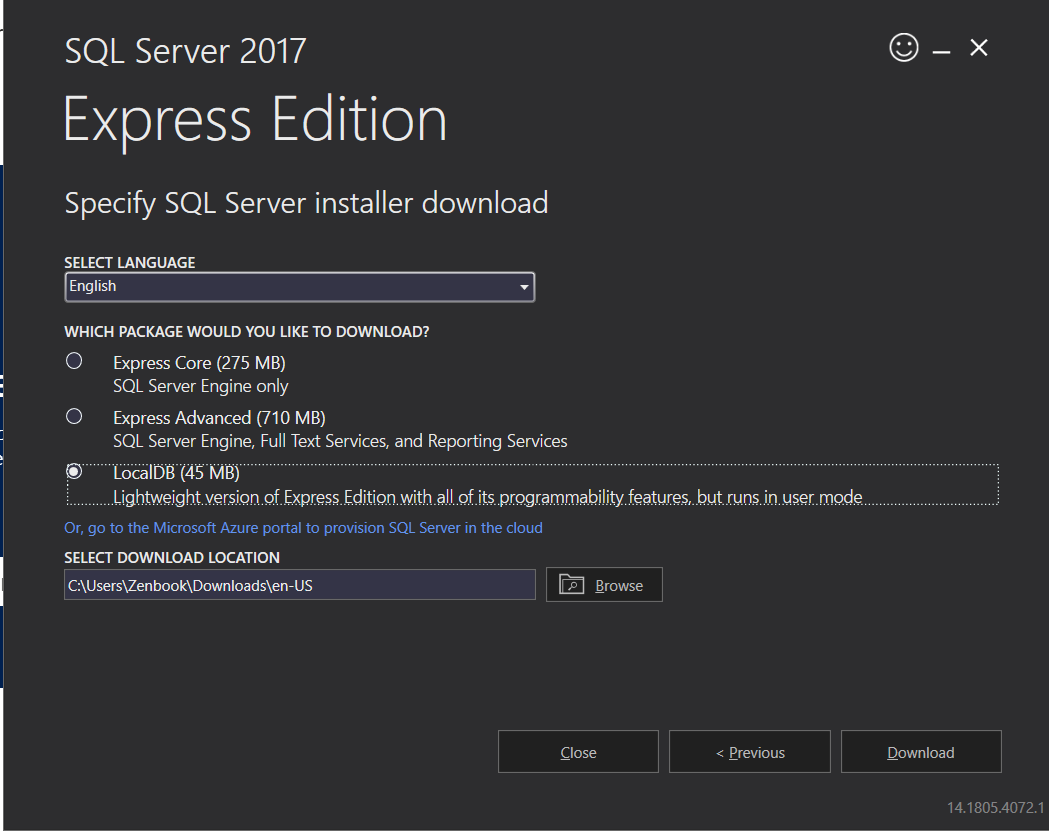Minimize the SQL Server installer window
This screenshot has width=1049, height=833.
pyautogui.click(x=941, y=51)
